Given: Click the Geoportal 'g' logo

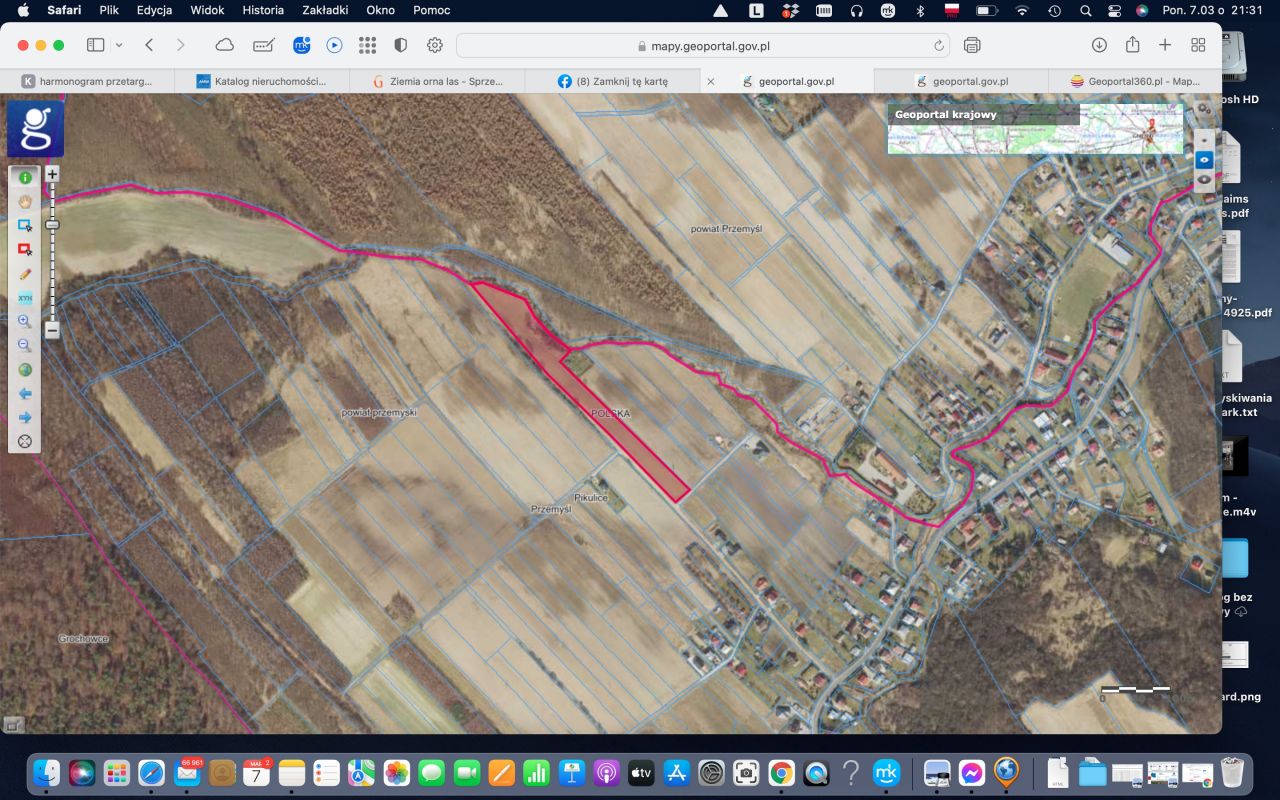Looking at the screenshot, I should [x=35, y=128].
